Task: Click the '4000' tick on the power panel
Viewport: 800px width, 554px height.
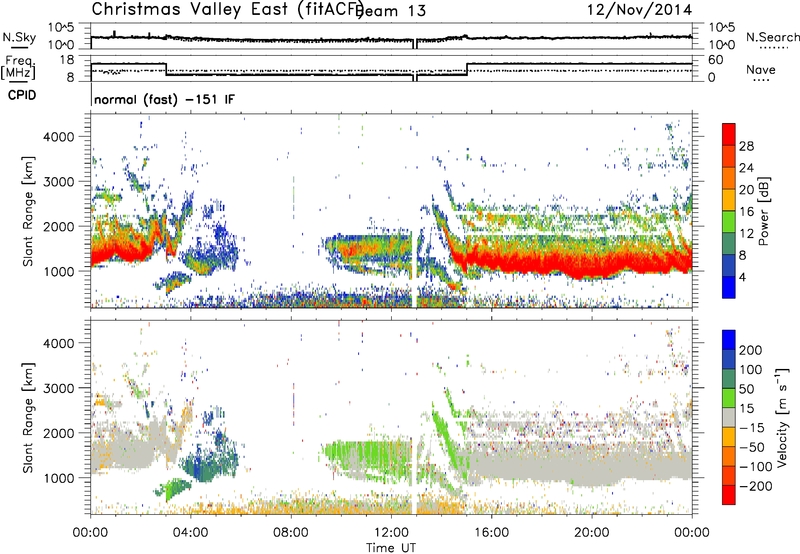Action: point(58,137)
